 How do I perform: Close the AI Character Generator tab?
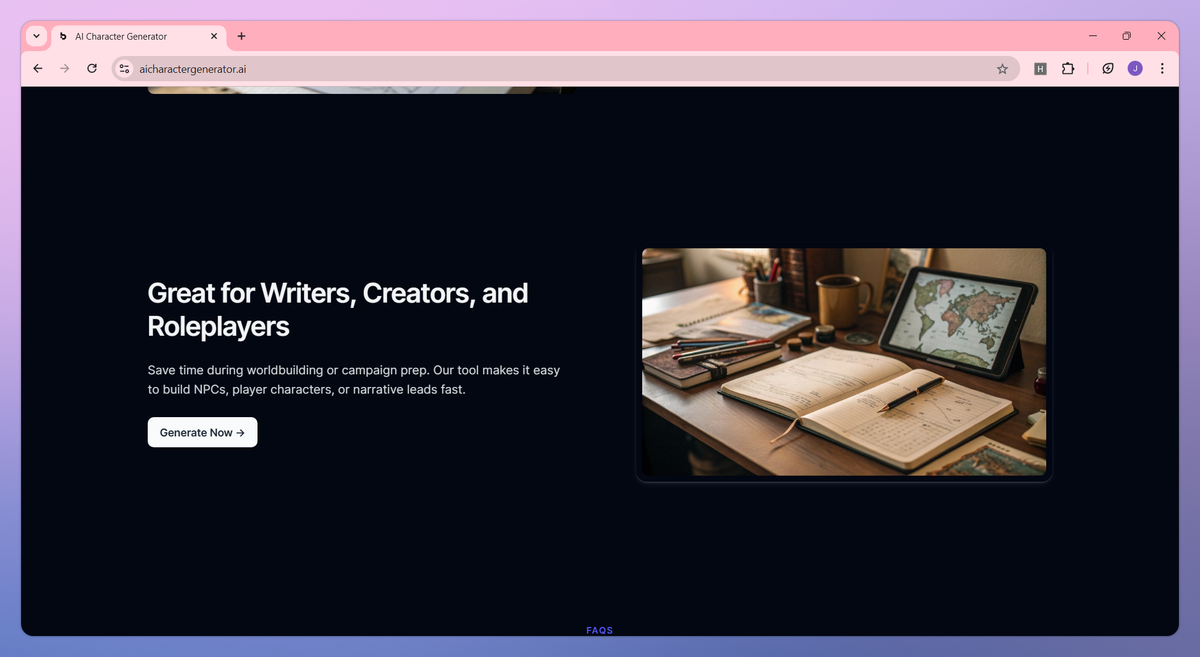tap(214, 36)
